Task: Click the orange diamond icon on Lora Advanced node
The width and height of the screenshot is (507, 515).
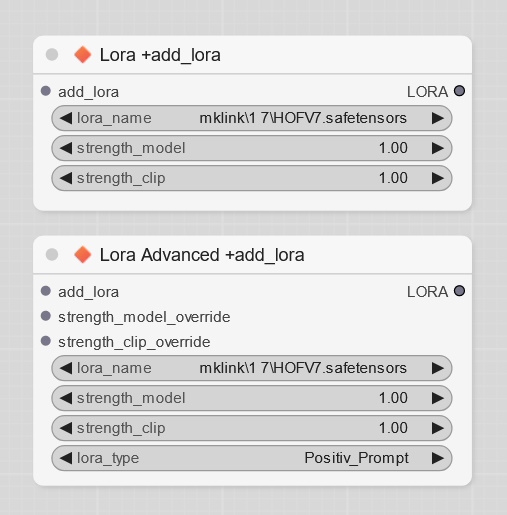Action: pyautogui.click(x=83, y=255)
